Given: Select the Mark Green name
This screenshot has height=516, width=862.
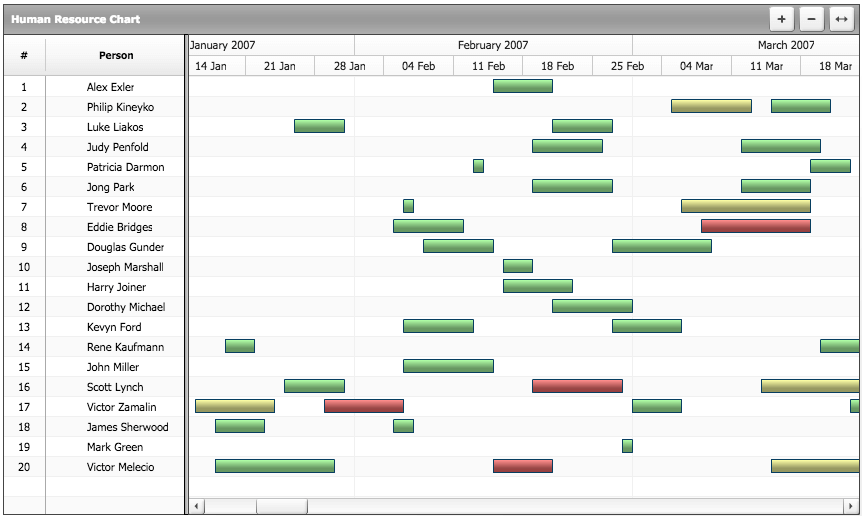Looking at the screenshot, I should point(115,447).
